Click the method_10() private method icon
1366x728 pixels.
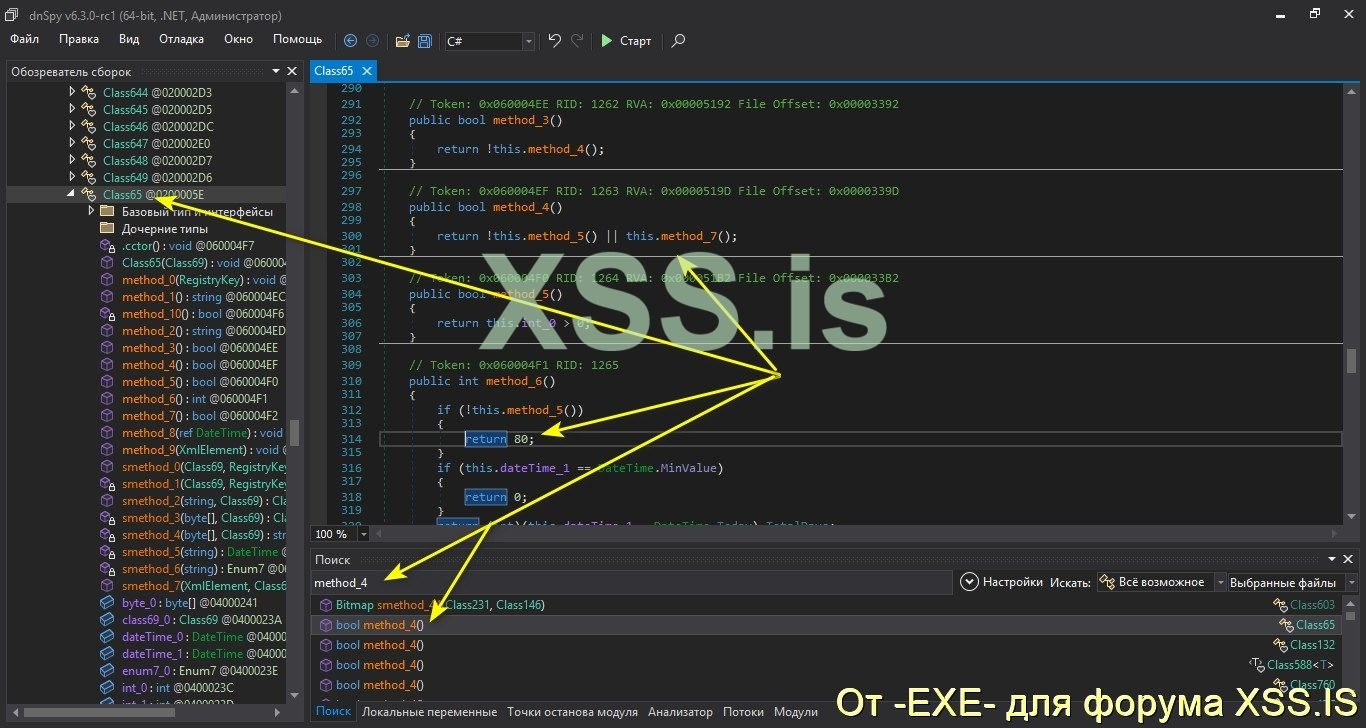click(x=108, y=314)
